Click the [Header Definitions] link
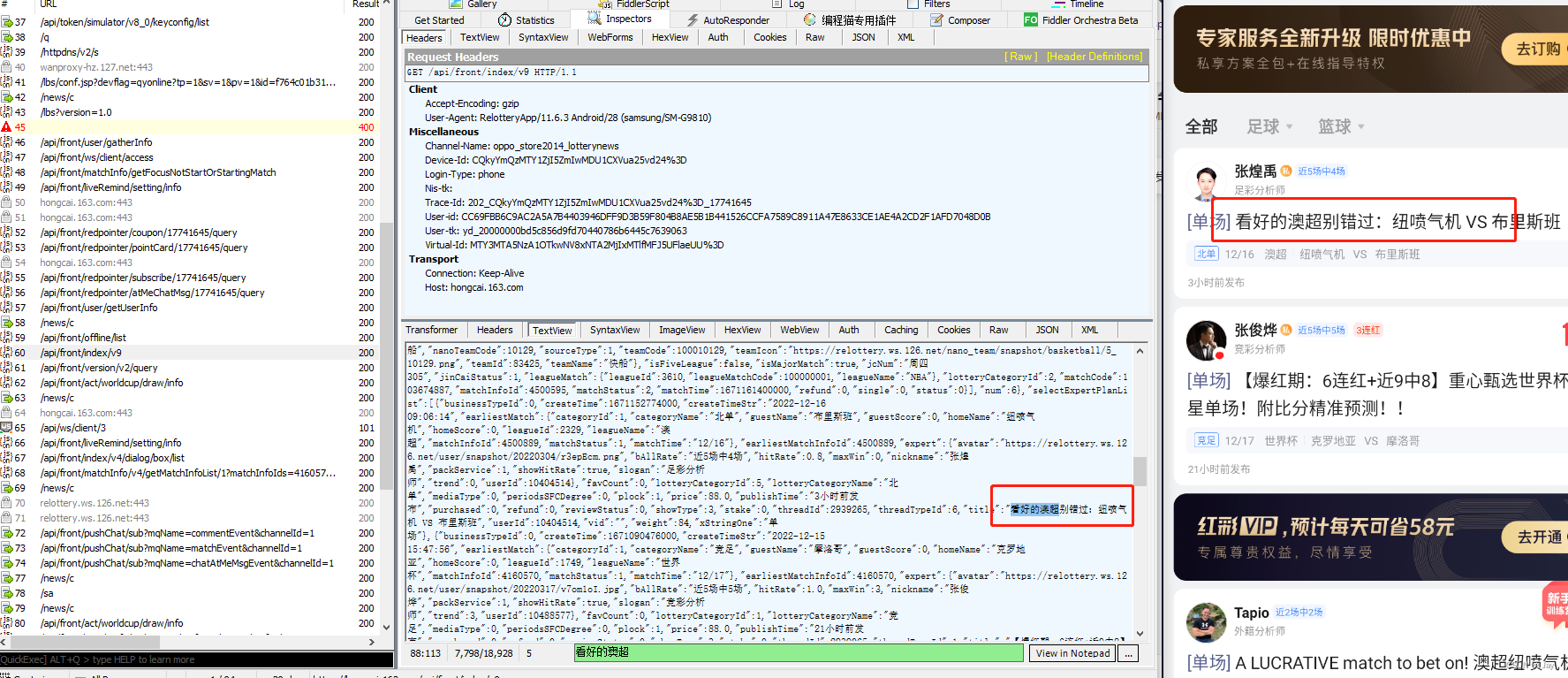This screenshot has height=678, width=1568. click(x=1095, y=57)
